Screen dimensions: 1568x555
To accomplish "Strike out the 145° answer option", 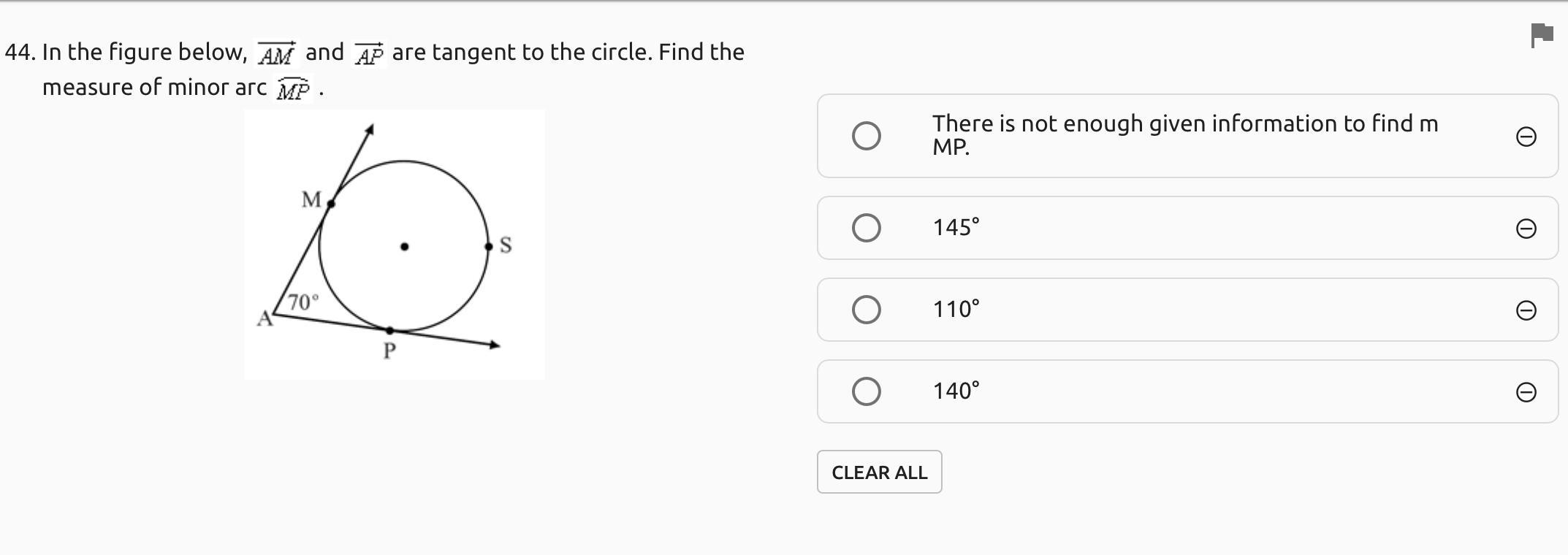I will click(1526, 229).
